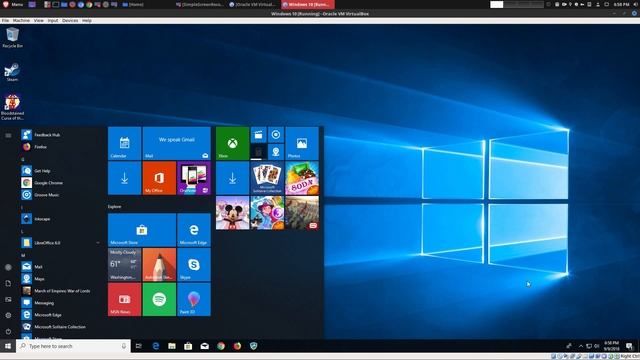
Task: Open Task View on the taskbar
Action: pyautogui.click(x=139, y=346)
